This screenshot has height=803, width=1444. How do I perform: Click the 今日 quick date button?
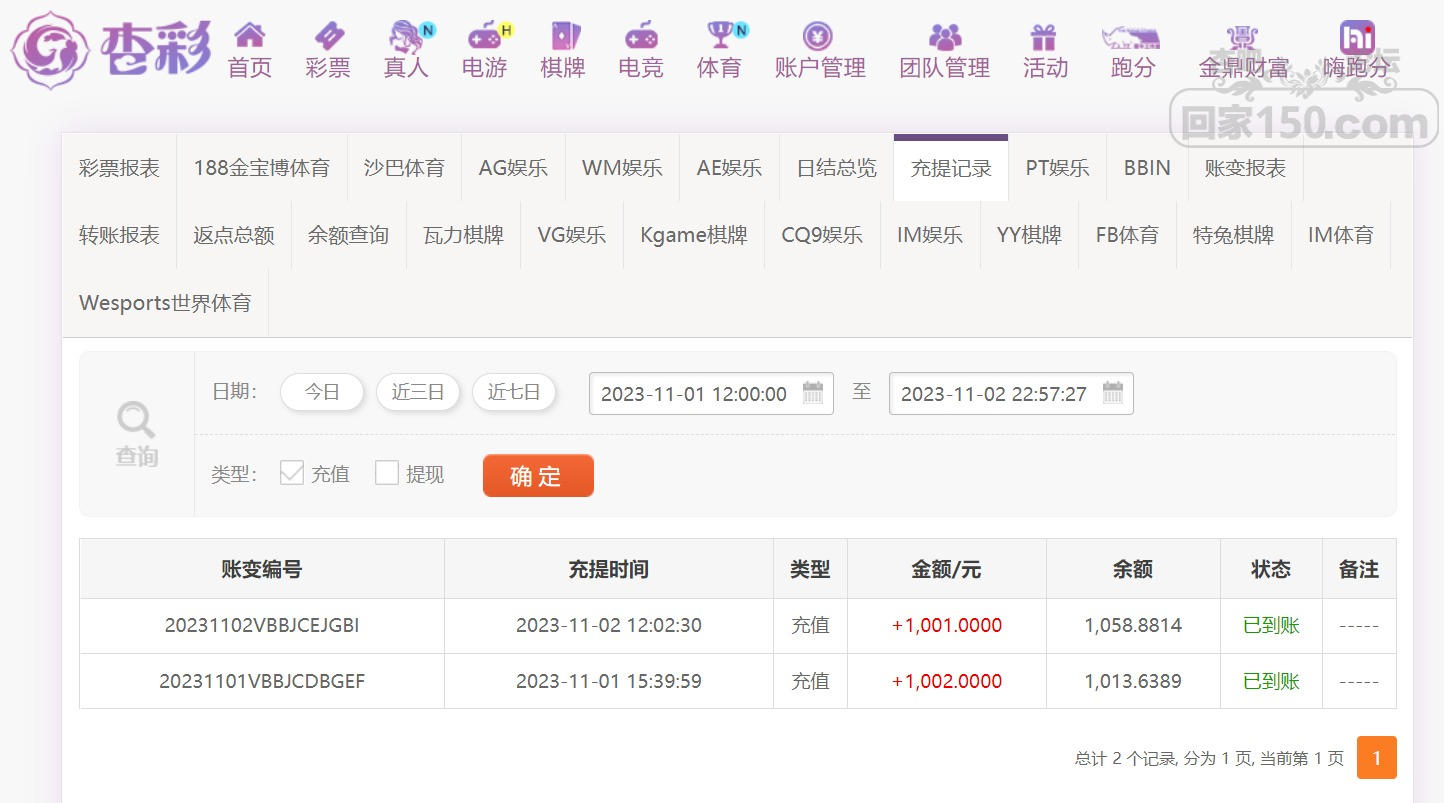tap(322, 392)
